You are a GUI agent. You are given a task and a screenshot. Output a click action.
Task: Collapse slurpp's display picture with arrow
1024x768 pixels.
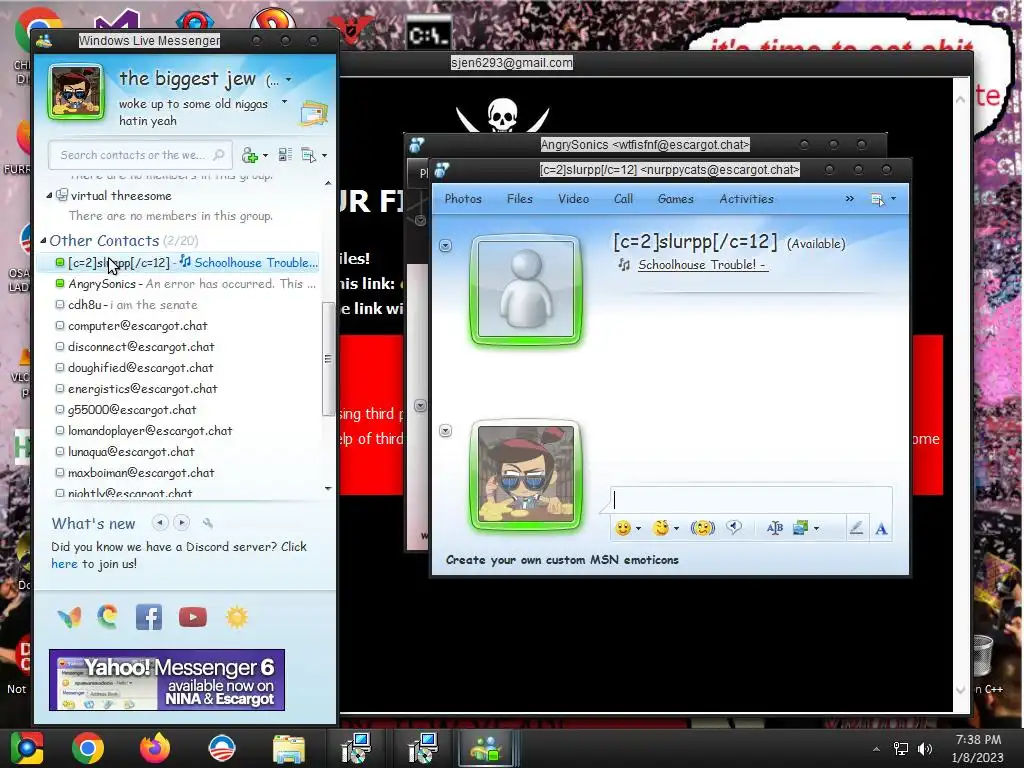pyautogui.click(x=445, y=246)
